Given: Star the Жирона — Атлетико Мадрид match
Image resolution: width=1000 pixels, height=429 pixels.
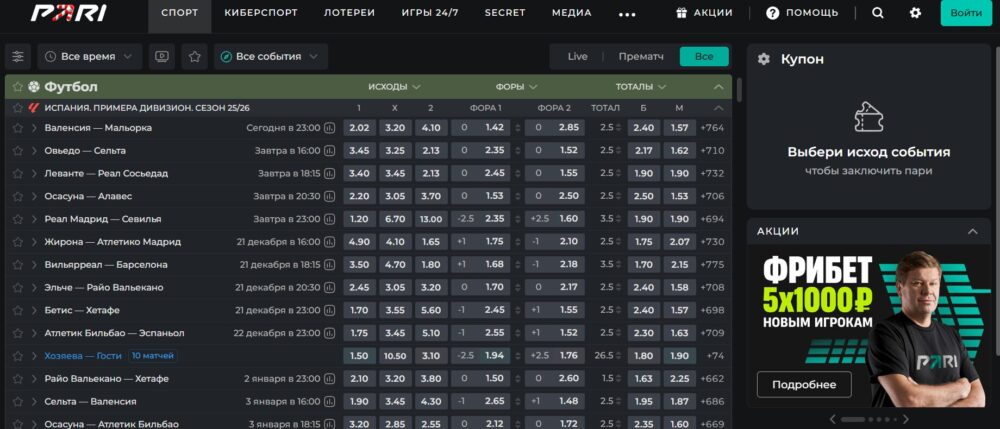Looking at the screenshot, I should [18, 242].
